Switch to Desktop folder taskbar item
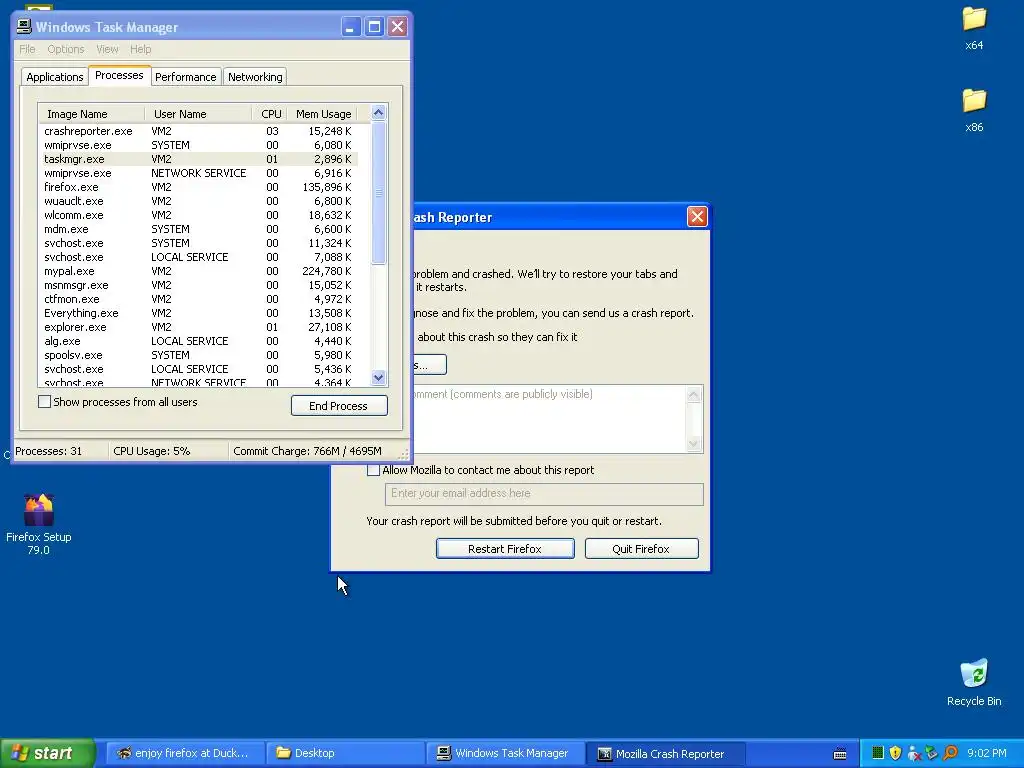 (x=345, y=753)
